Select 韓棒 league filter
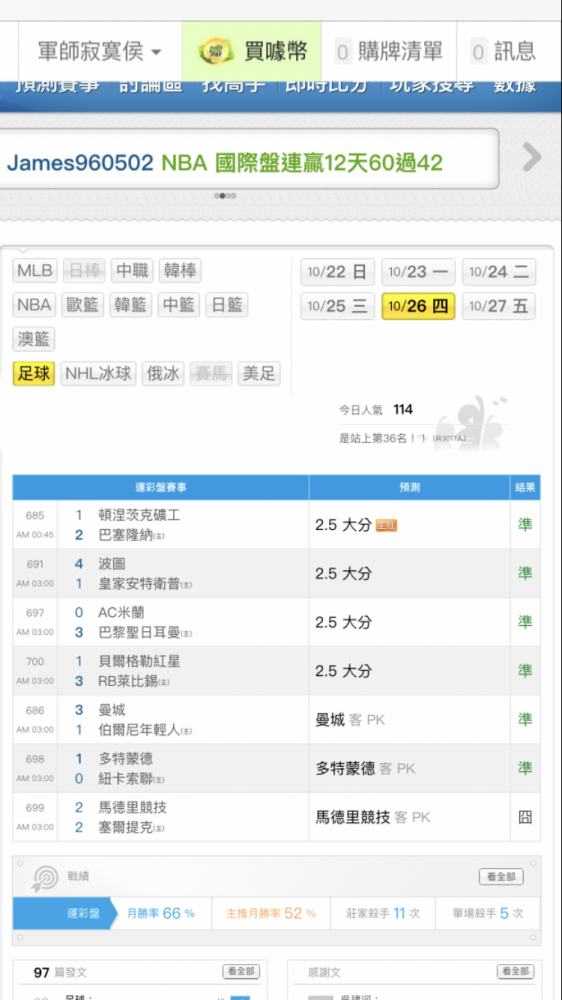This screenshot has height=1000, width=562. click(180, 271)
